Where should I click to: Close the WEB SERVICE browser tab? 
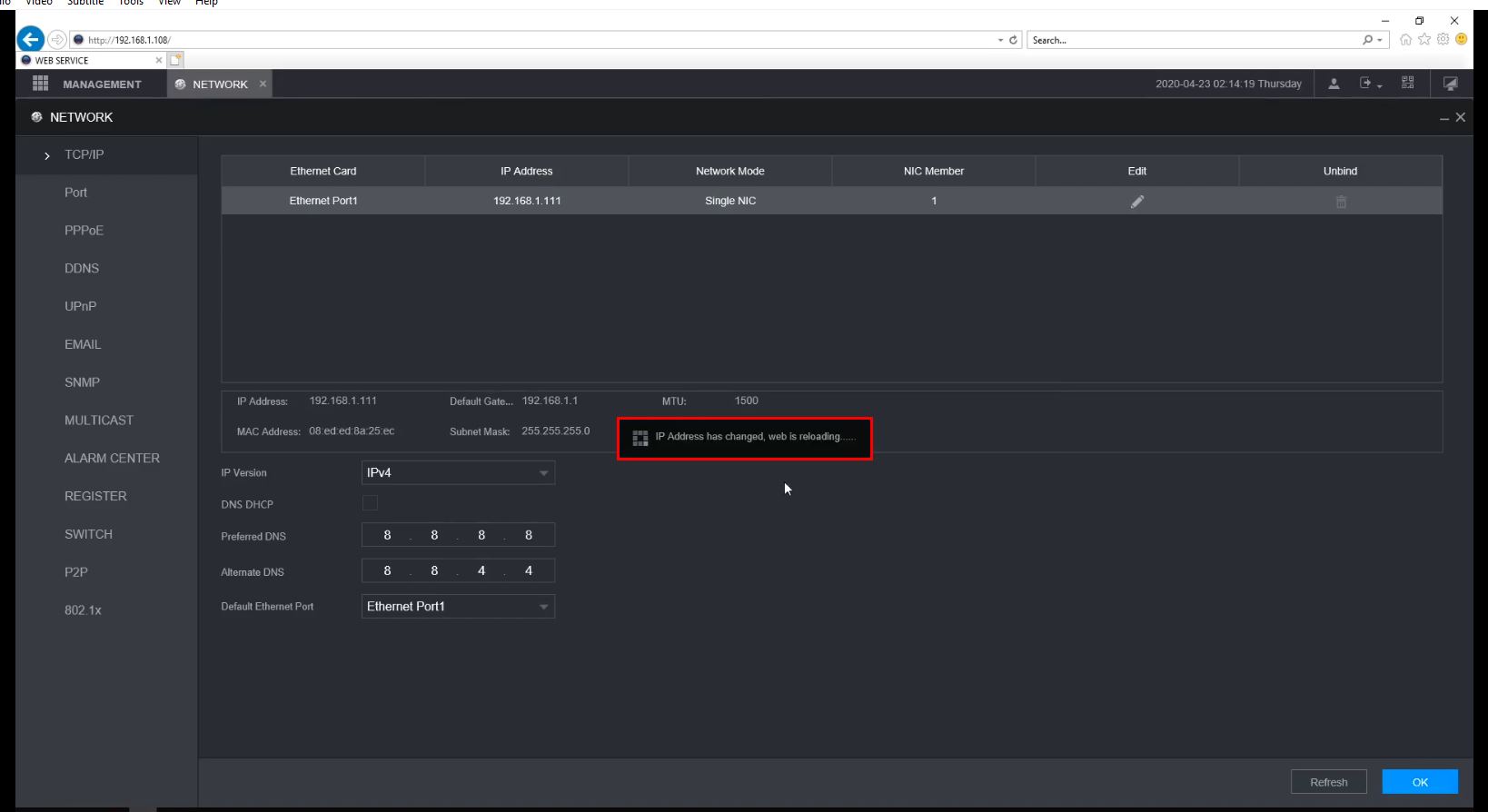[159, 60]
